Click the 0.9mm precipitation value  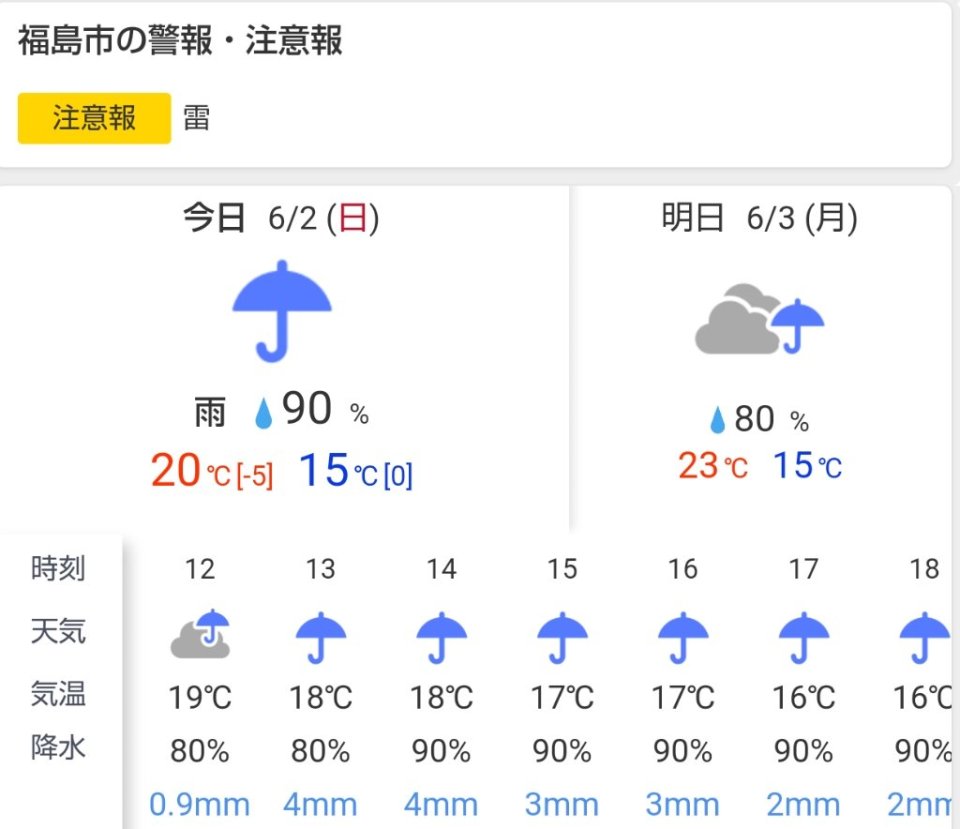tap(200, 804)
